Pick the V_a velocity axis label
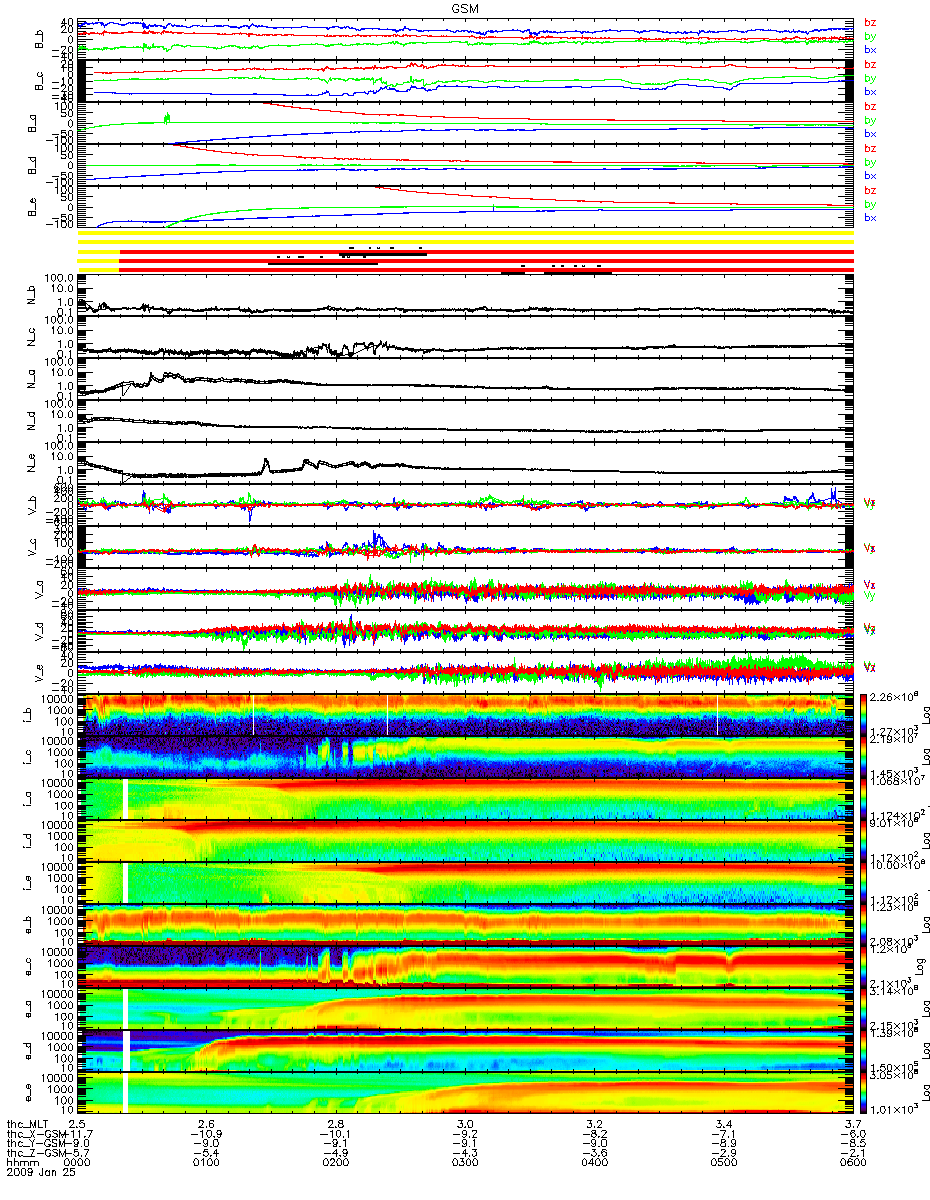The width and height of the screenshot is (930, 1200). (x=41, y=588)
